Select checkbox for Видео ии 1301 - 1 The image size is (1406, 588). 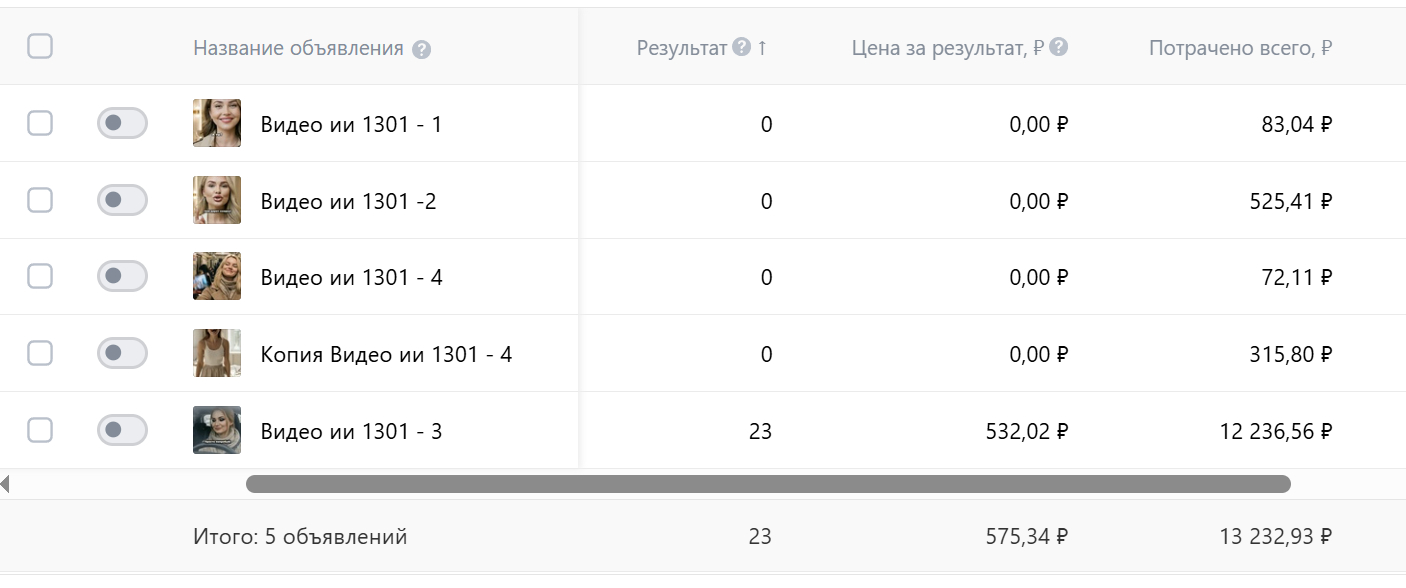pyautogui.click(x=40, y=124)
